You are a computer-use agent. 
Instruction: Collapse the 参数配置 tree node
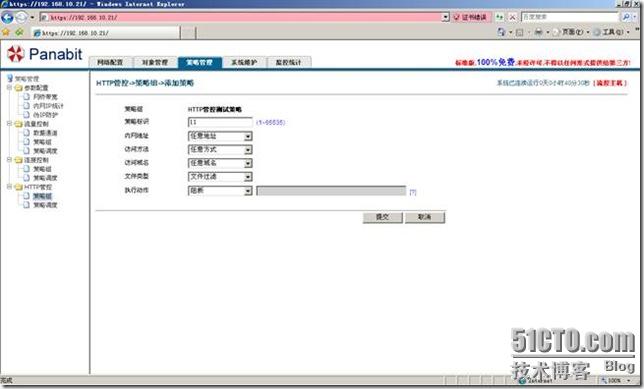click(9, 87)
